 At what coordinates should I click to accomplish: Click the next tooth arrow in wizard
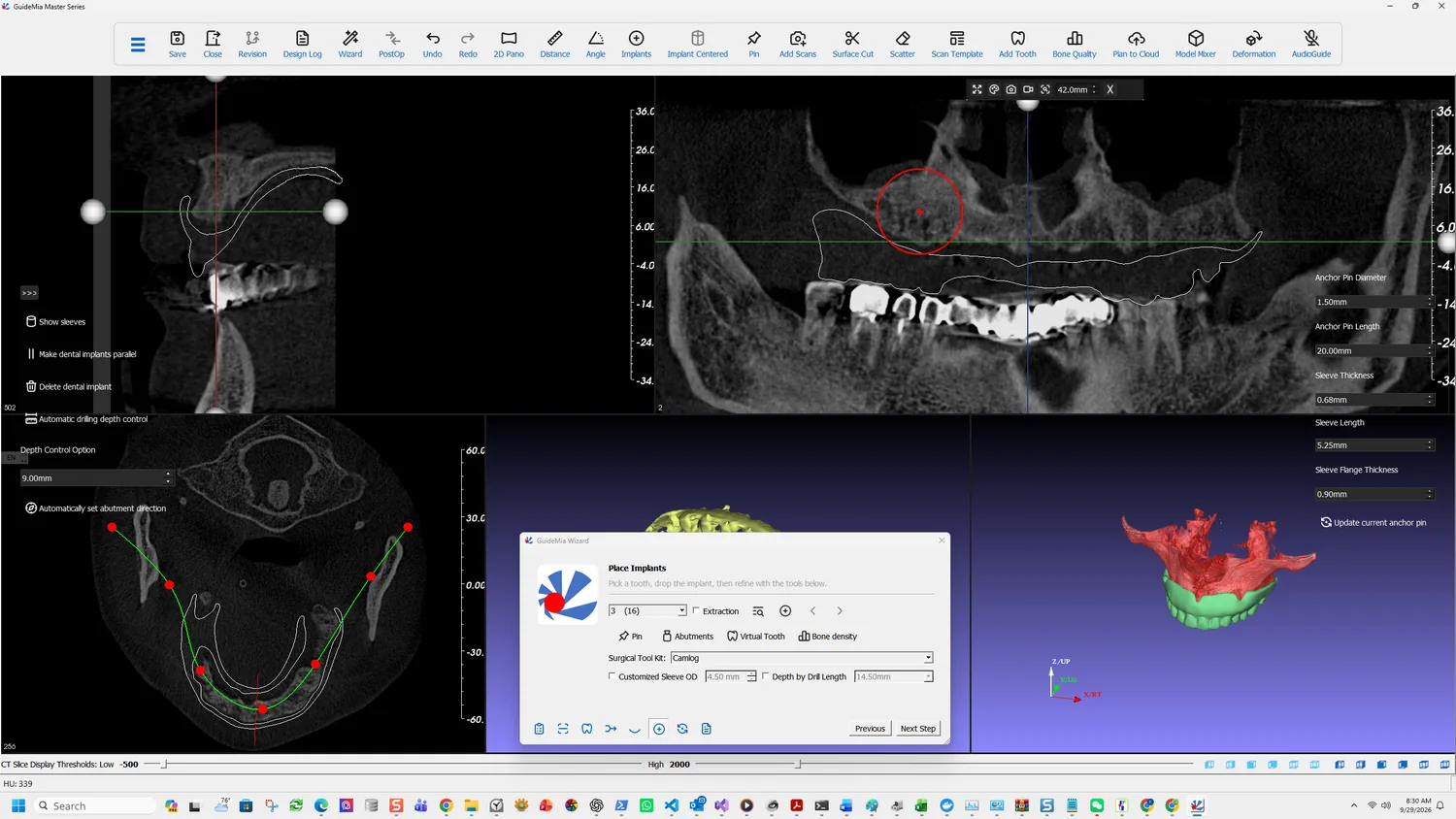point(840,611)
